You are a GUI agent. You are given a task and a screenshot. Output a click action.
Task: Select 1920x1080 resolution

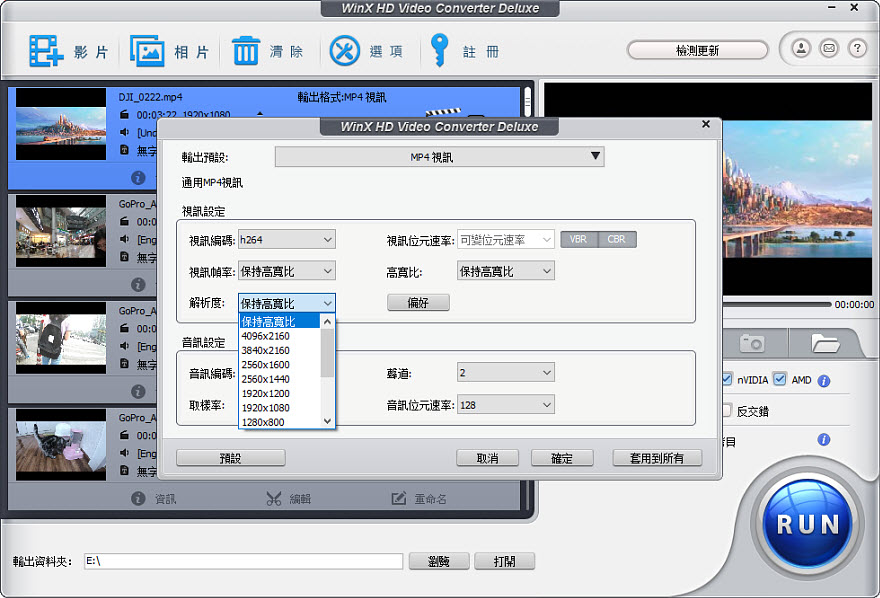tap(279, 407)
